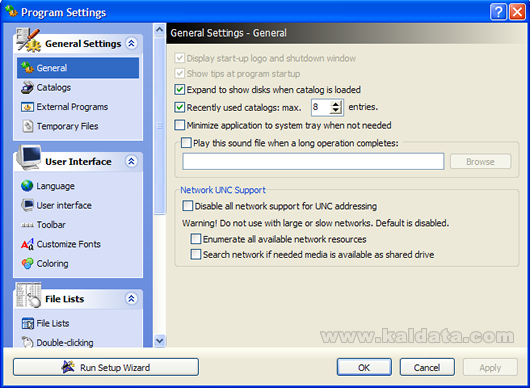Collapse the User Interface section
This screenshot has width=530, height=388.
coord(131,161)
